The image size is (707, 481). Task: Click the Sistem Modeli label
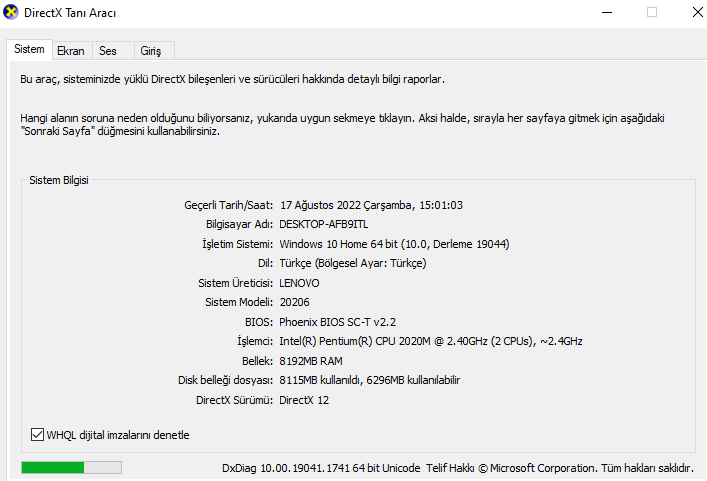coord(239,302)
